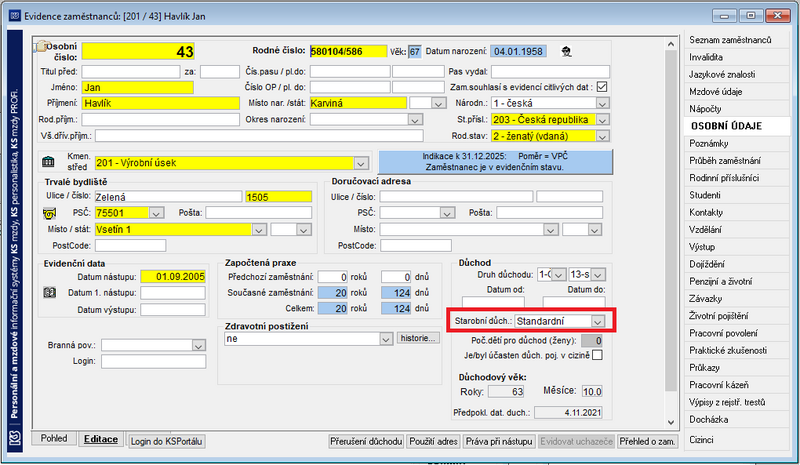Click the folder icon beside Osobní číslo

tap(40, 46)
